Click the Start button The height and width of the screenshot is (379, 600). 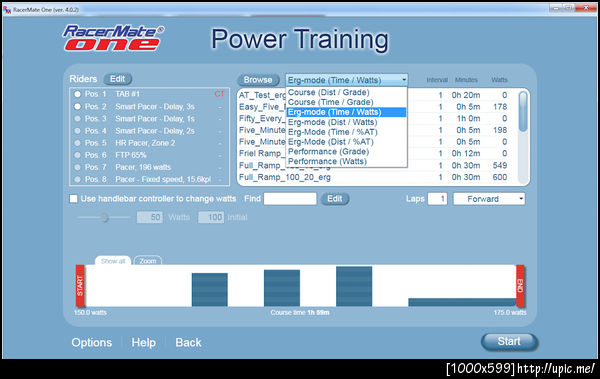pyautogui.click(x=509, y=341)
